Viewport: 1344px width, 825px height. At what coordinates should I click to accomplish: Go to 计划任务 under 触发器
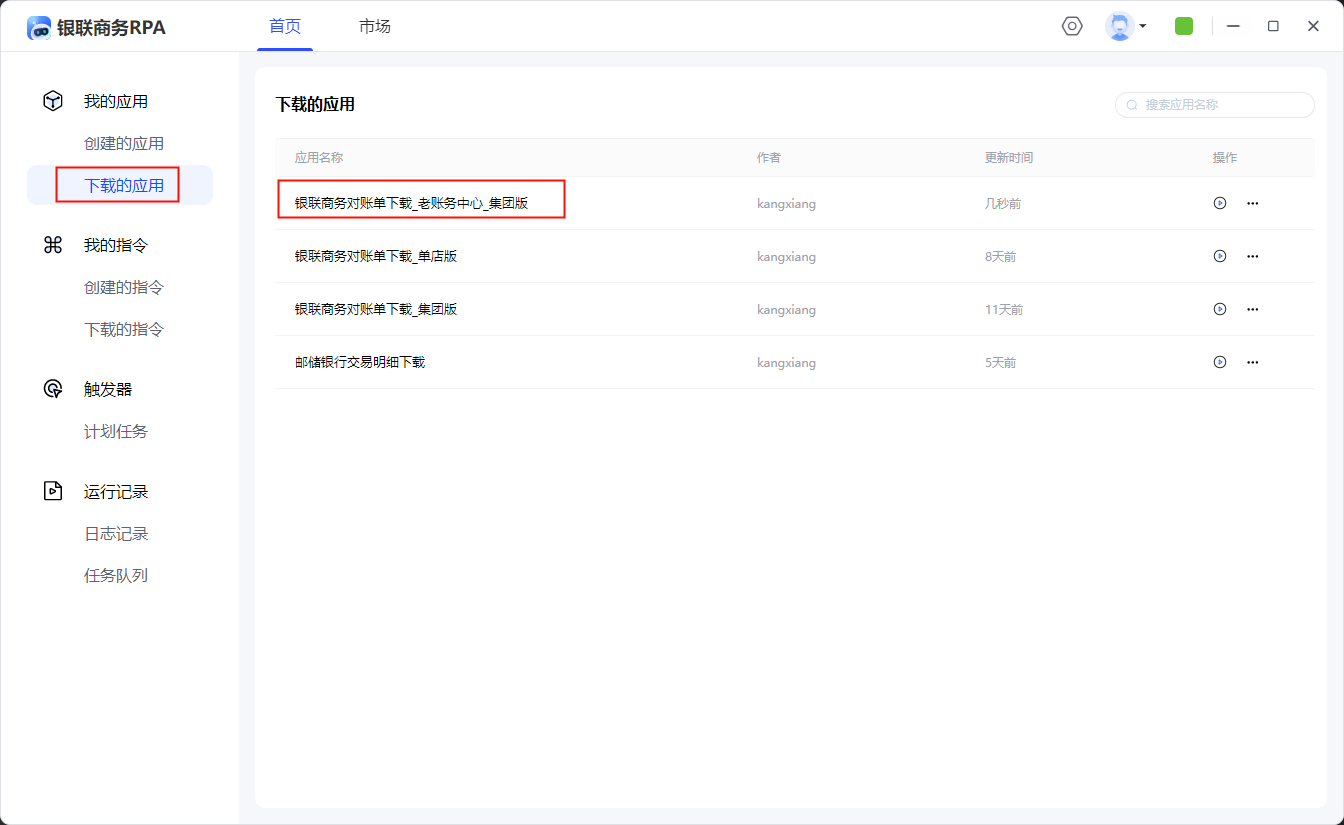tap(116, 431)
